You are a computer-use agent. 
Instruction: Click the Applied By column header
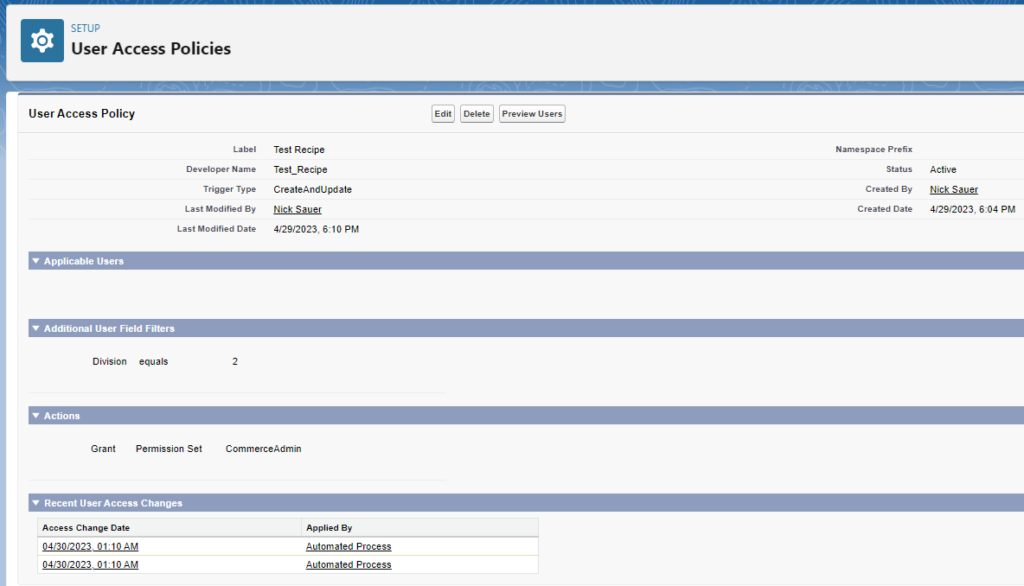tap(329, 527)
